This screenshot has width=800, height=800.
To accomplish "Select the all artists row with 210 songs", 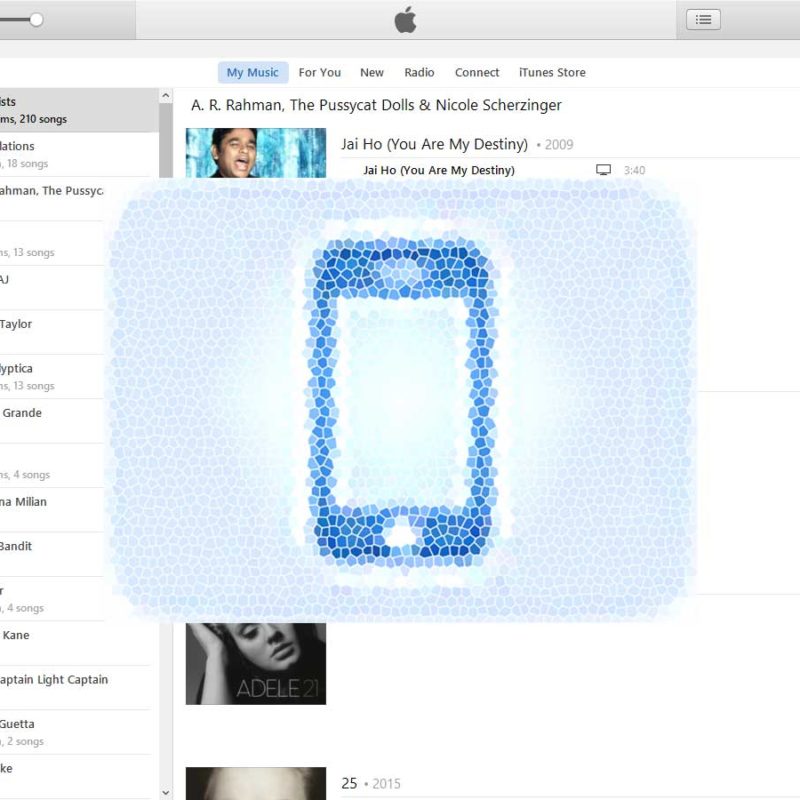I will 79,110.
